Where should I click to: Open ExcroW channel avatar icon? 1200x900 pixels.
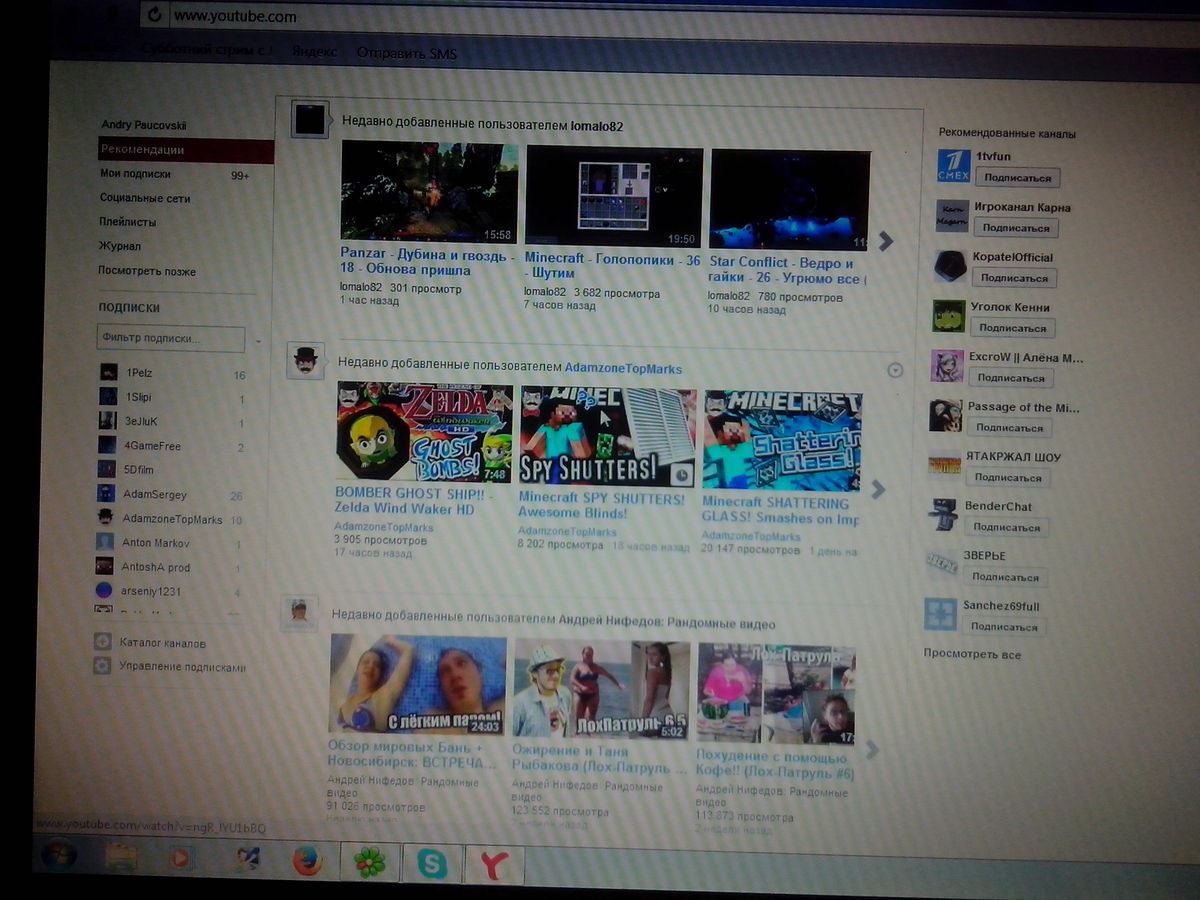coord(946,366)
